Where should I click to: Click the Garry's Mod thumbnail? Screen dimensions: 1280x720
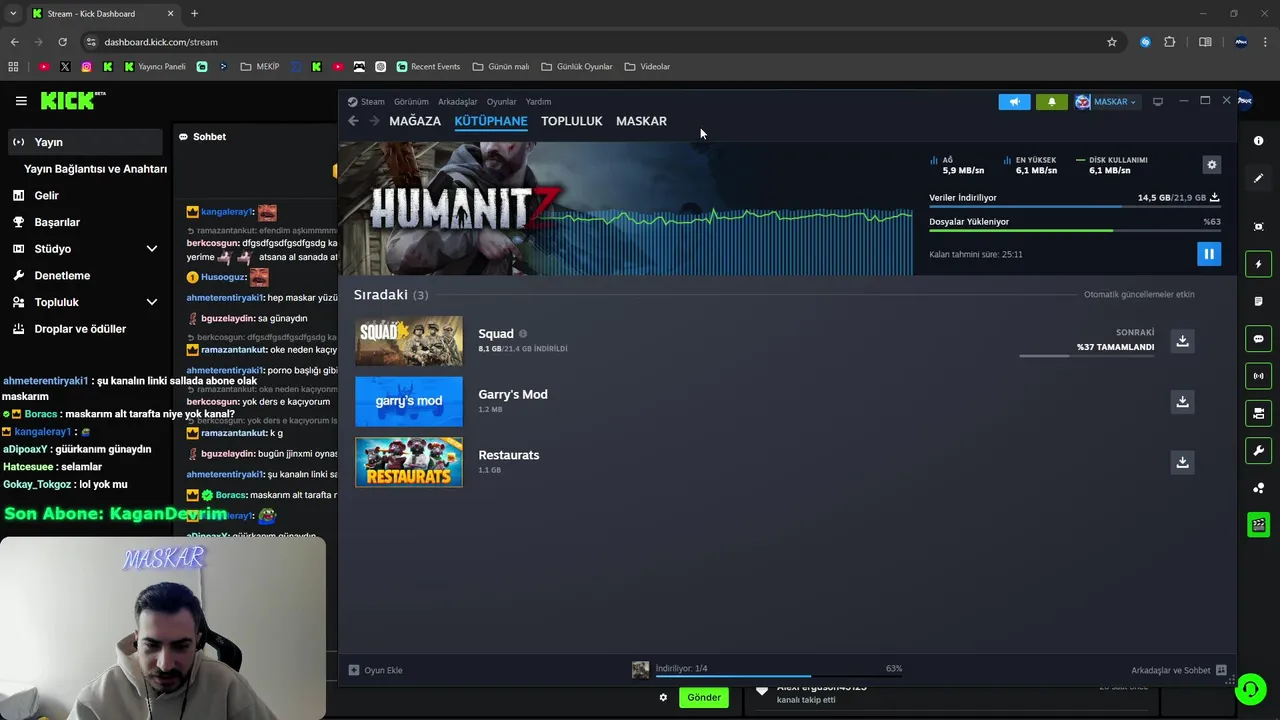409,402
